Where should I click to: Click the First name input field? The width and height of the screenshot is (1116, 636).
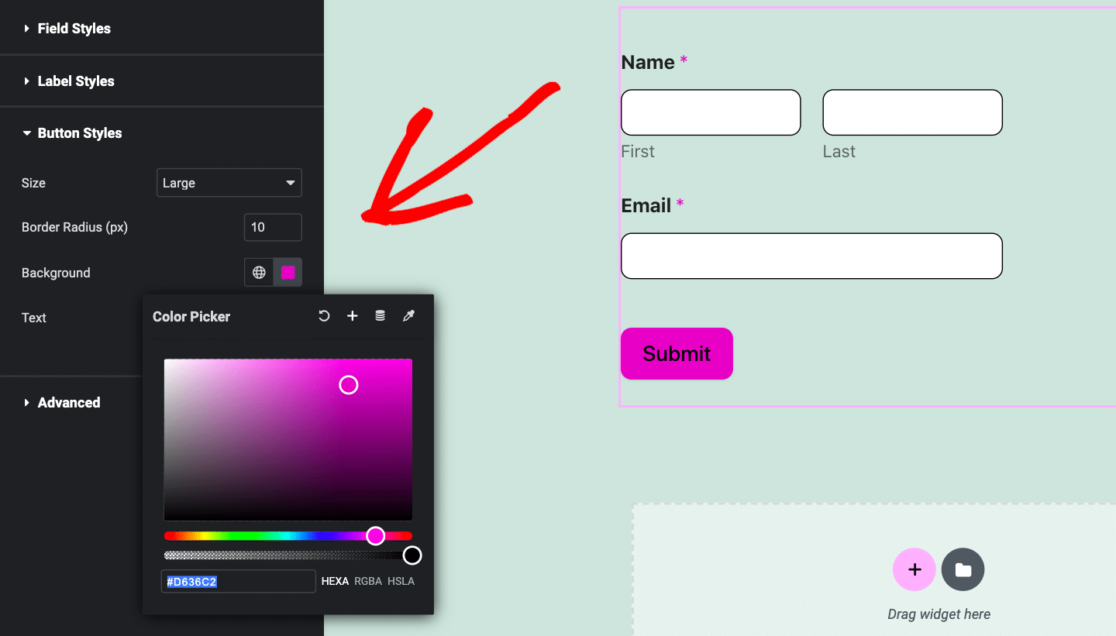click(711, 112)
